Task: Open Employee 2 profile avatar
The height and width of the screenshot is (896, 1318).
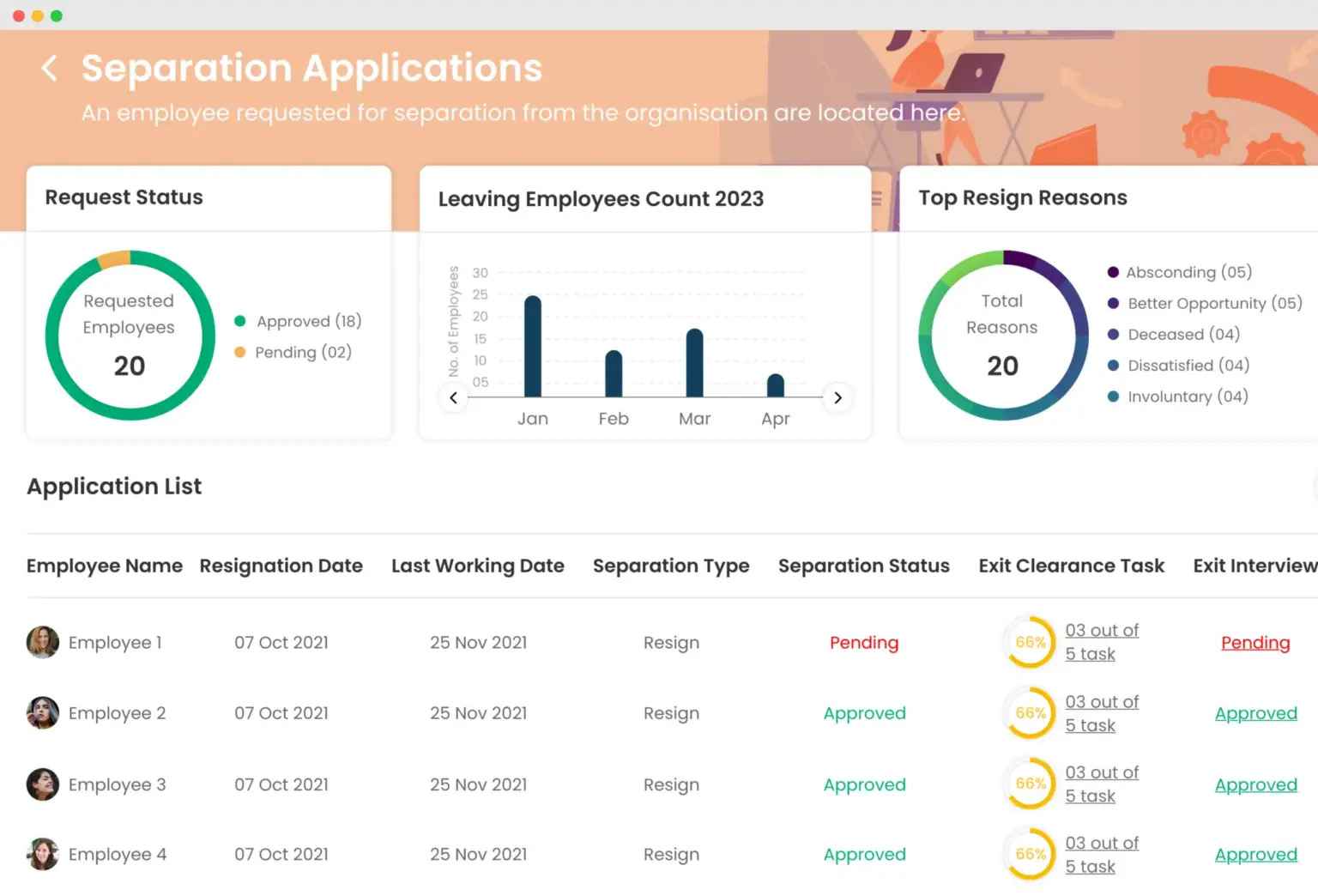Action: [43, 713]
